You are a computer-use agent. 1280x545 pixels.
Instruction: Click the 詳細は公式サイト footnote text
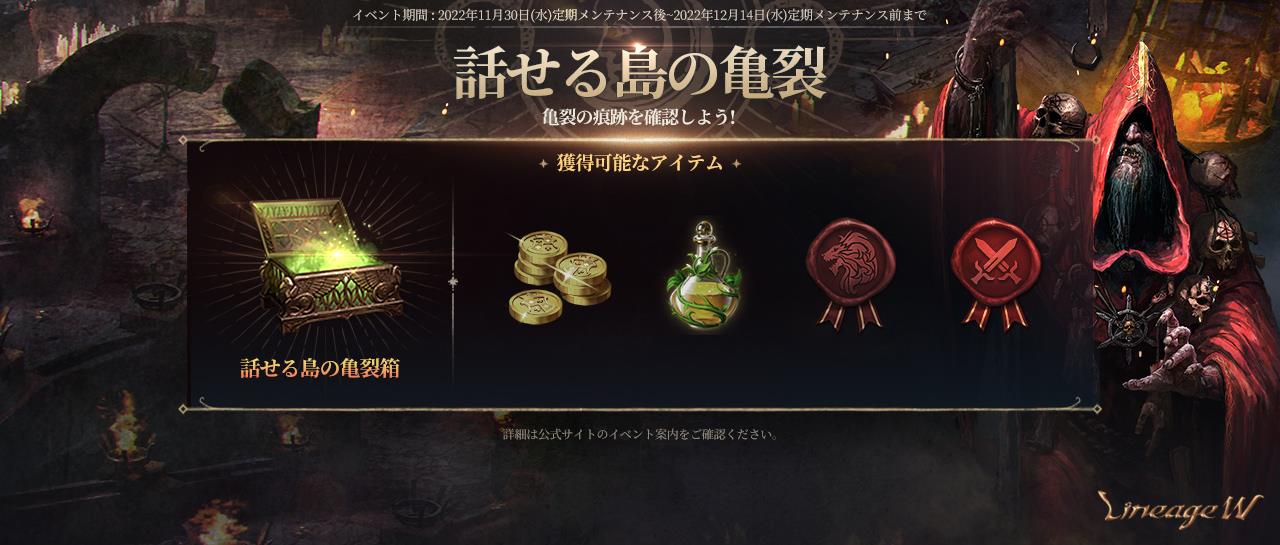[x=640, y=435]
